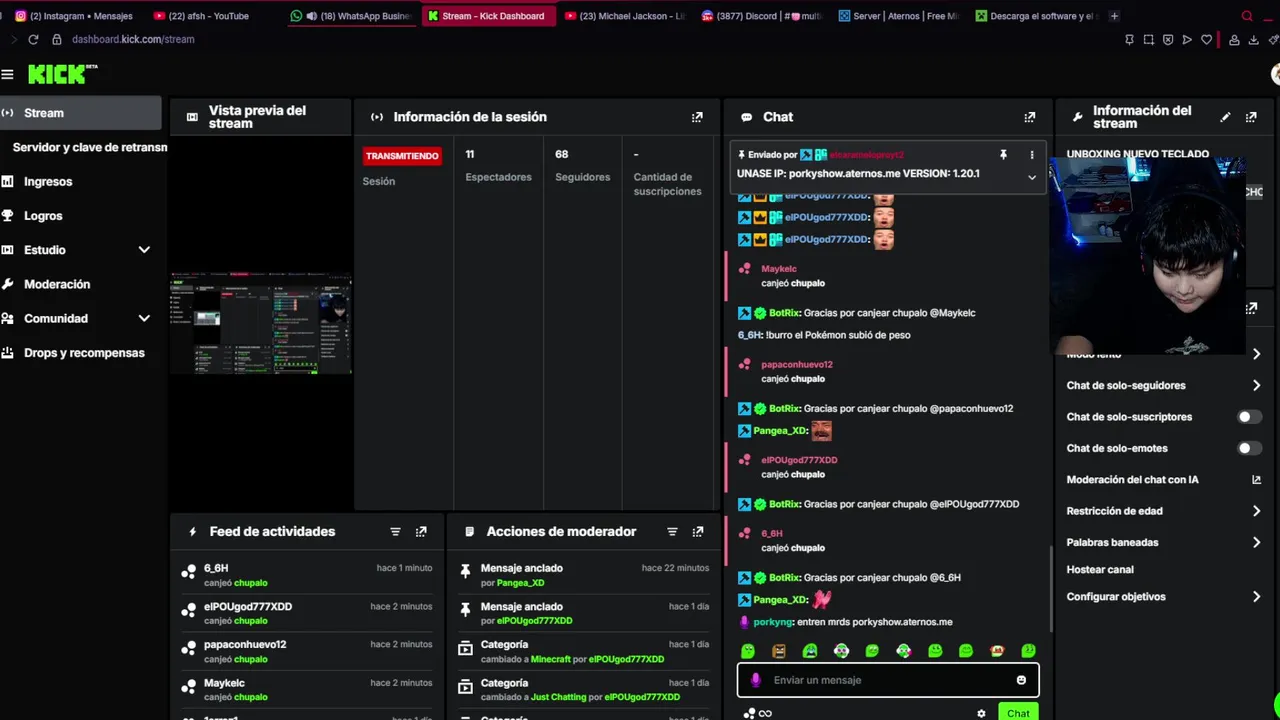The width and height of the screenshot is (1280, 720).
Task: Click the browser heart favorite icon
Action: pyautogui.click(x=1207, y=40)
